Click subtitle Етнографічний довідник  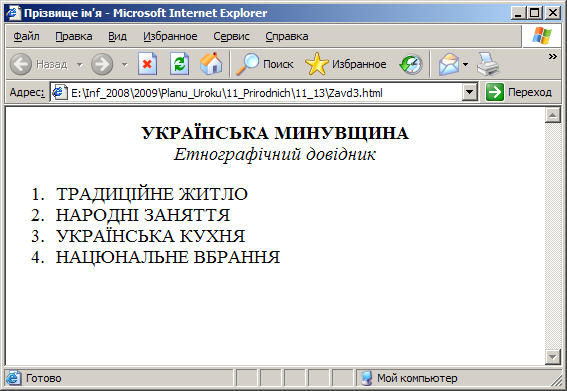[275, 154]
